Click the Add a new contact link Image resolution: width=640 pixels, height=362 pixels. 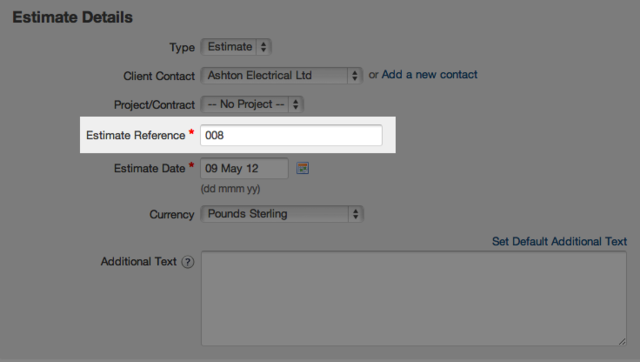429,75
